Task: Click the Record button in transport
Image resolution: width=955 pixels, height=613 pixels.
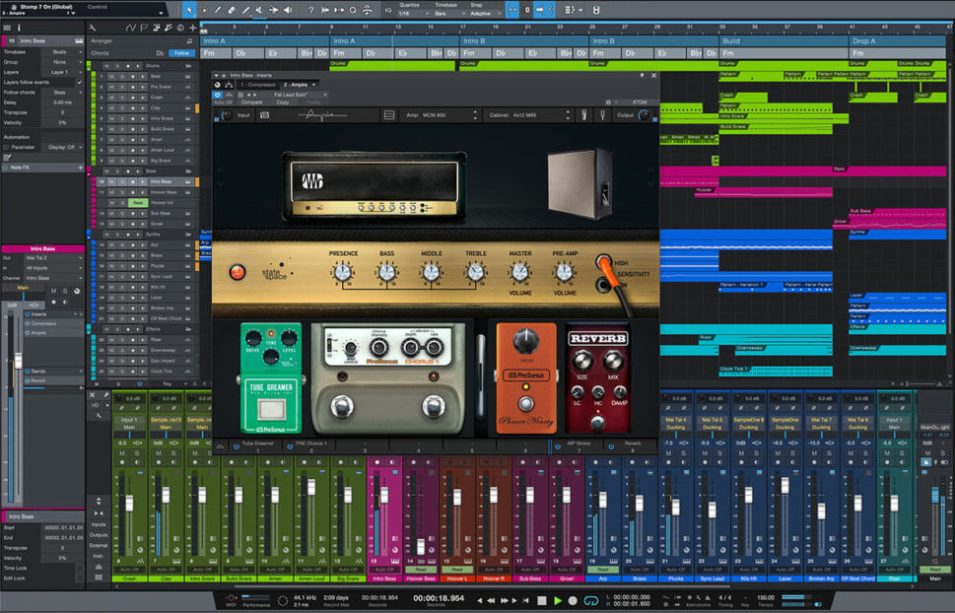Action: (x=573, y=600)
